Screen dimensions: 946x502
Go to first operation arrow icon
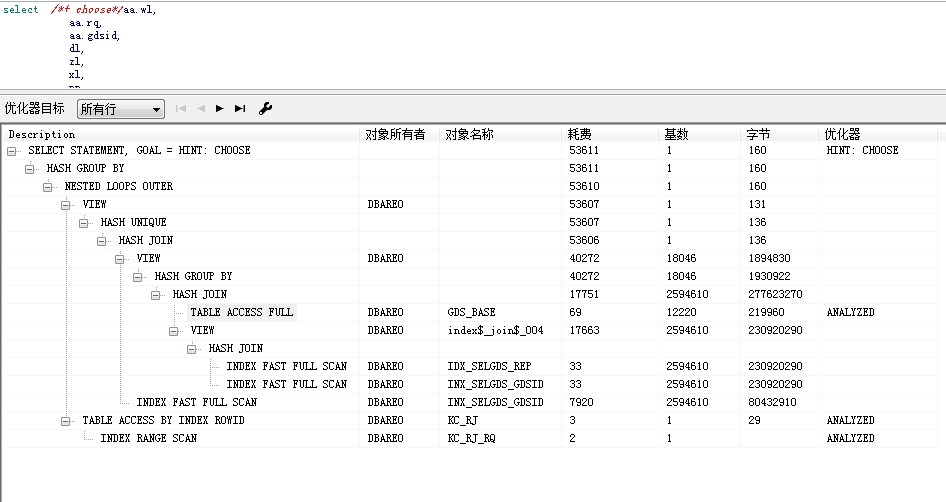click(180, 109)
